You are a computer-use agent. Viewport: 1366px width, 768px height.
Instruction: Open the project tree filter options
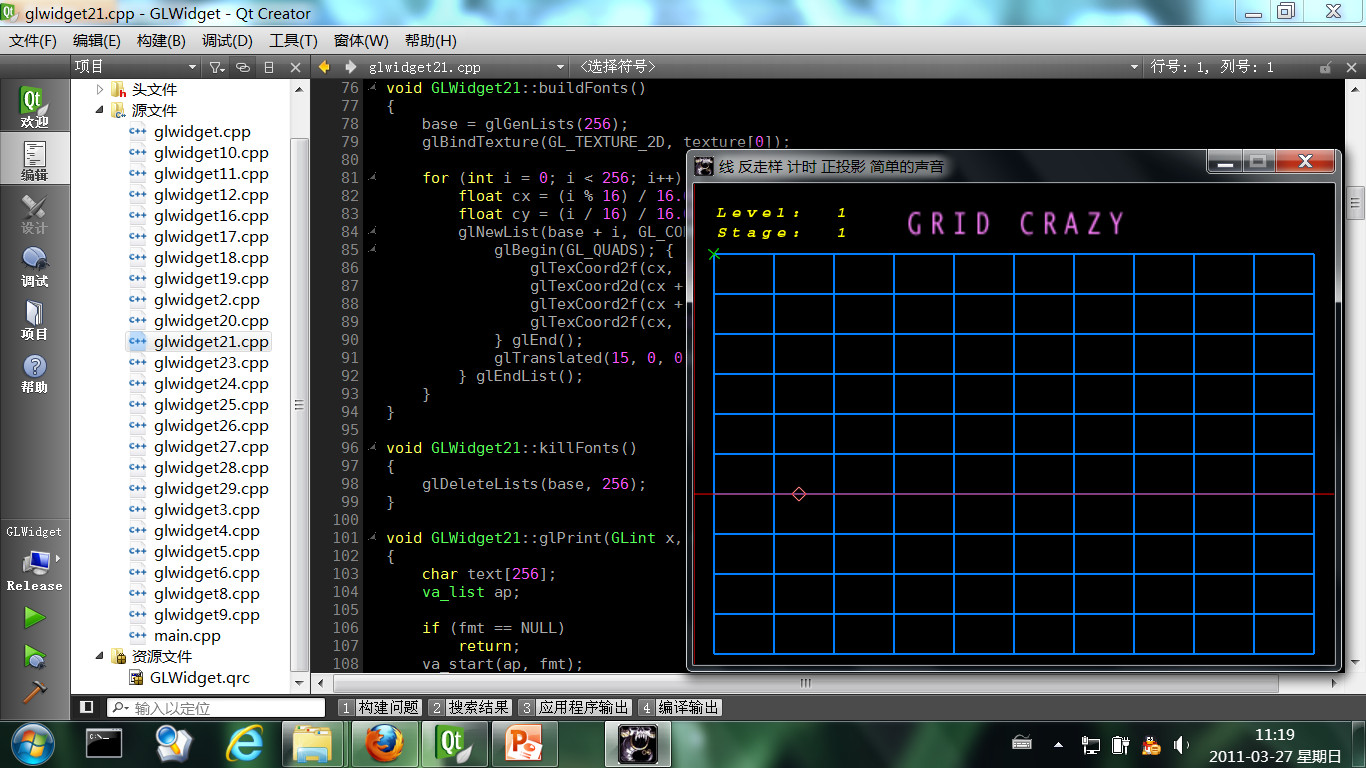pyautogui.click(x=216, y=67)
